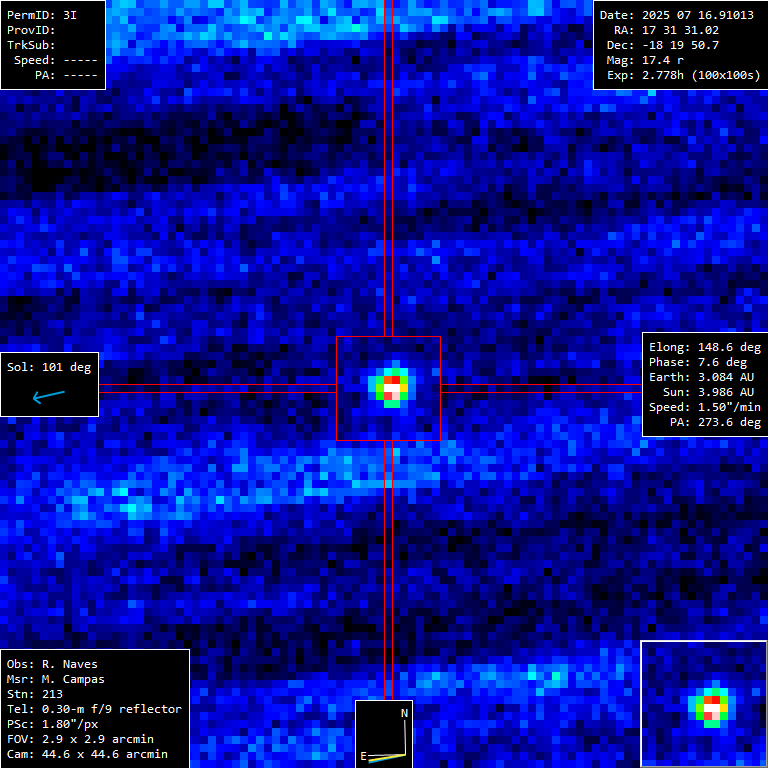
Task: Click the 'Speed: -----' line at top left
Action: [55, 60]
